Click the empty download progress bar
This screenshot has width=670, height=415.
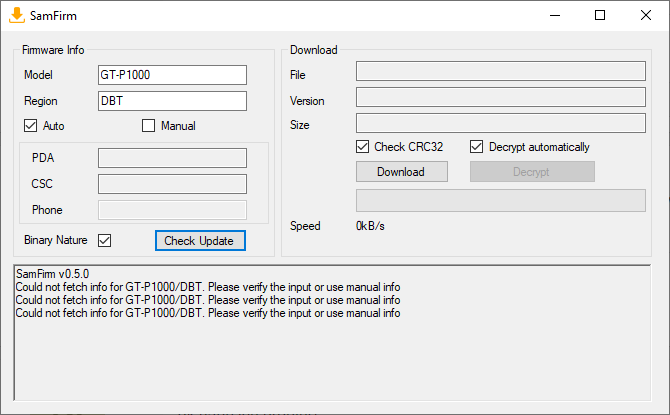click(501, 200)
